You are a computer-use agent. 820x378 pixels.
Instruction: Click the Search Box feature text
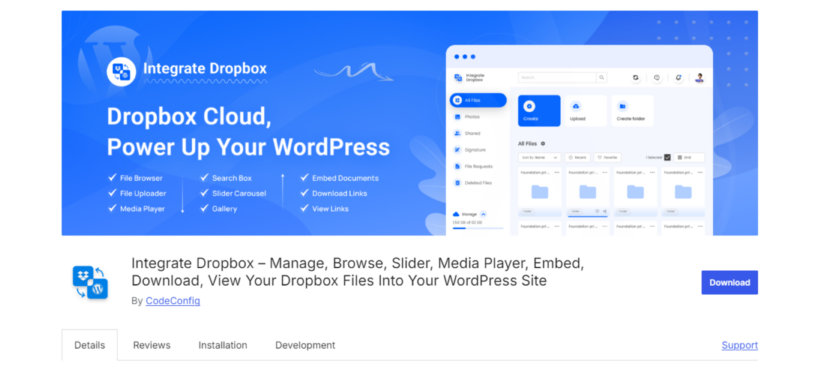pos(232,178)
